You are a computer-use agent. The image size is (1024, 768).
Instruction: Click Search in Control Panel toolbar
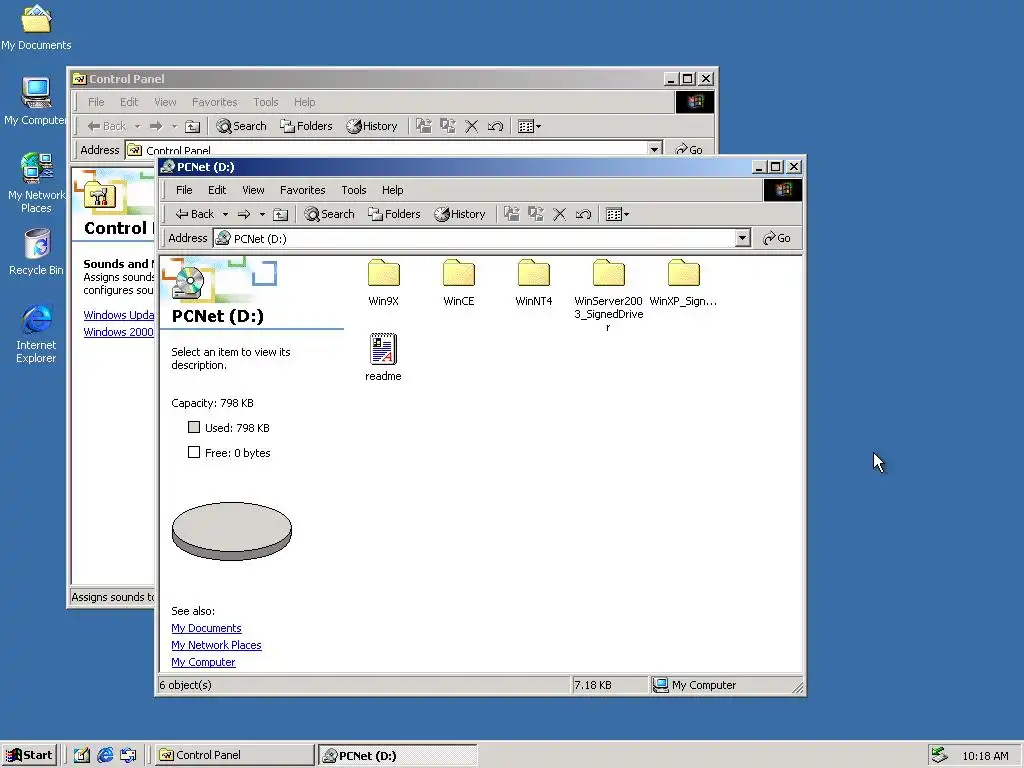242,126
